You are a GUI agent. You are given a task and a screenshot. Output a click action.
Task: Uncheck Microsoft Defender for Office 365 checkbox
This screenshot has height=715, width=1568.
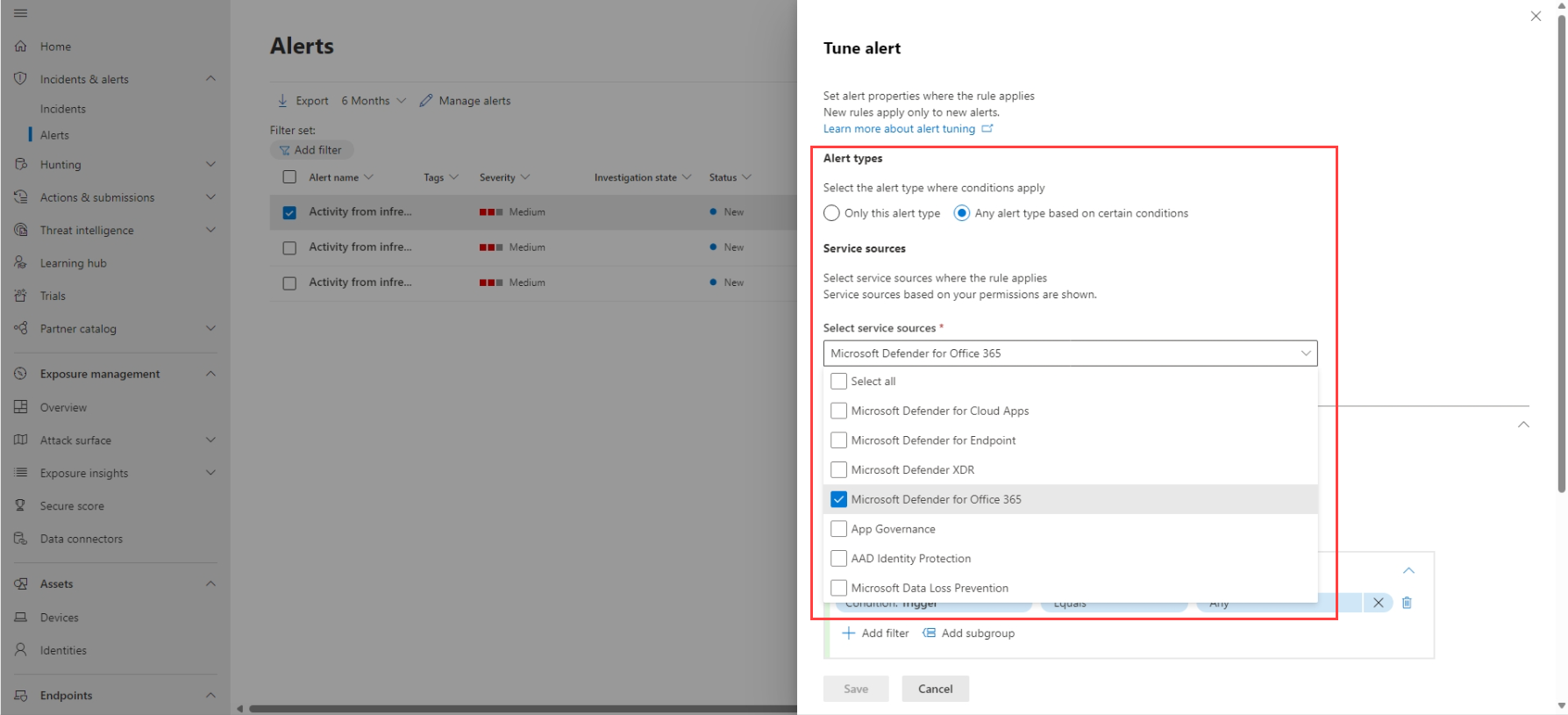(x=838, y=499)
